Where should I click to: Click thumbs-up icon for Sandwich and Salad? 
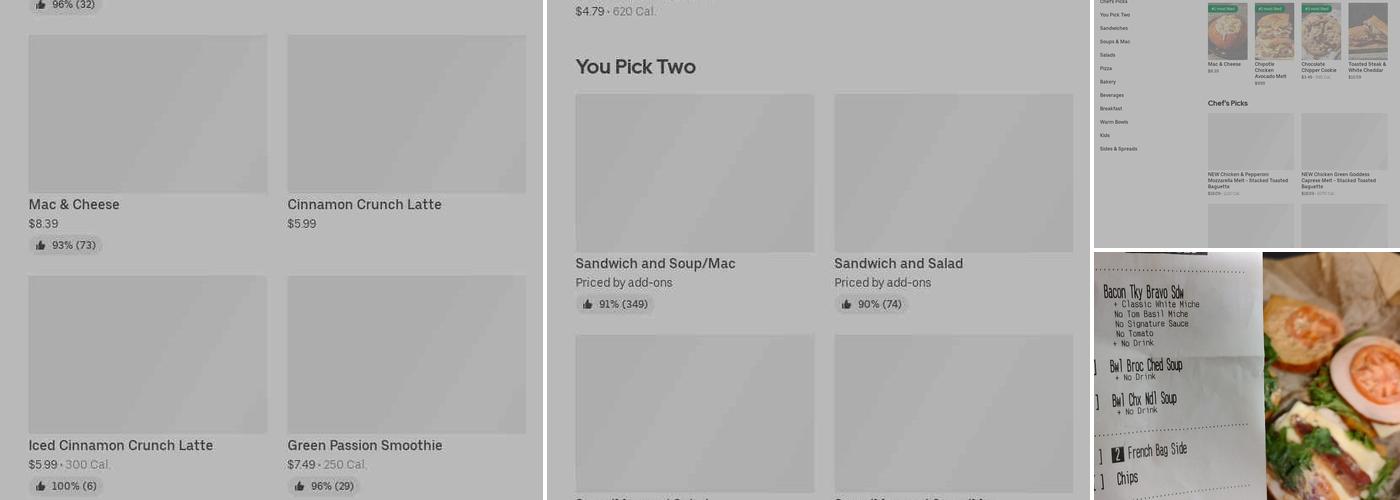click(x=847, y=305)
